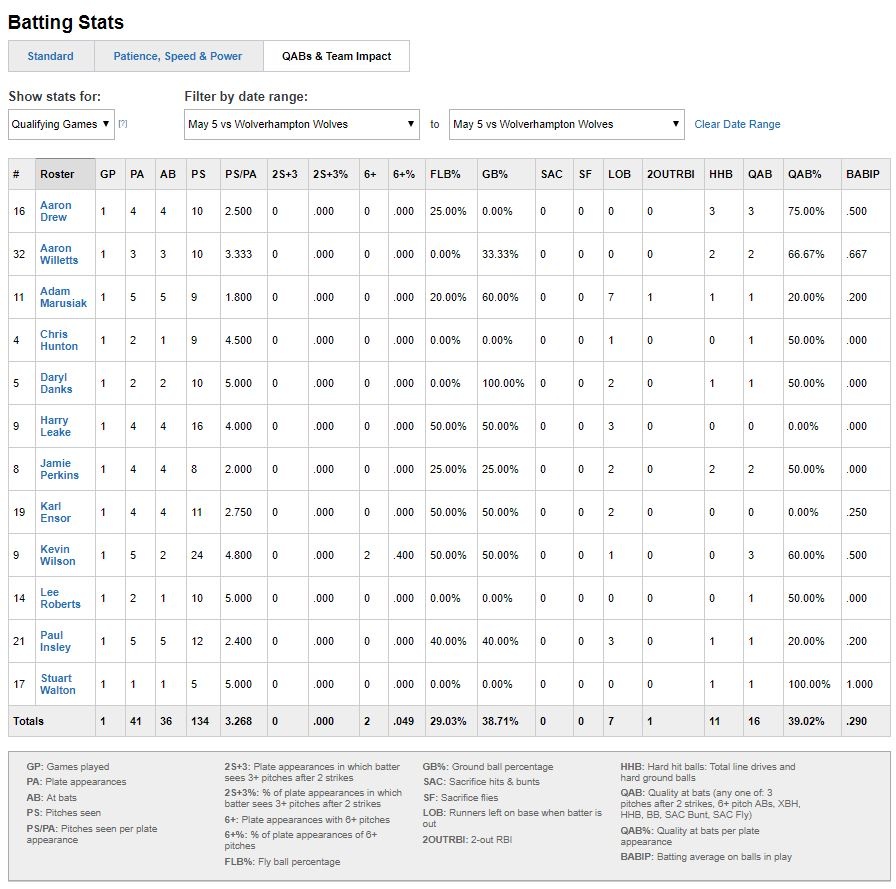Sort by 6+% column header
This screenshot has width=896, height=889.
pos(406,174)
